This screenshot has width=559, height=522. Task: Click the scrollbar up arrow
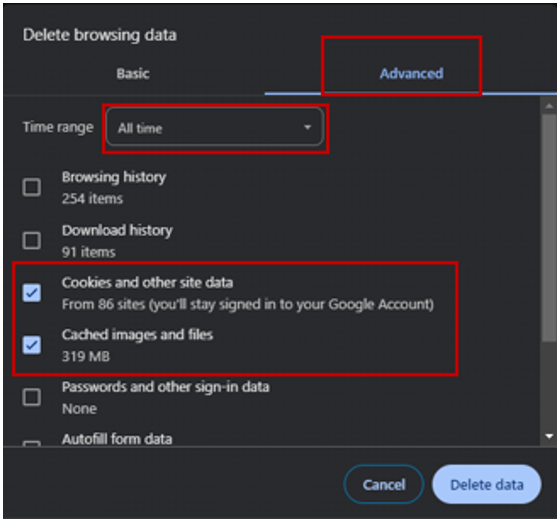(x=549, y=106)
